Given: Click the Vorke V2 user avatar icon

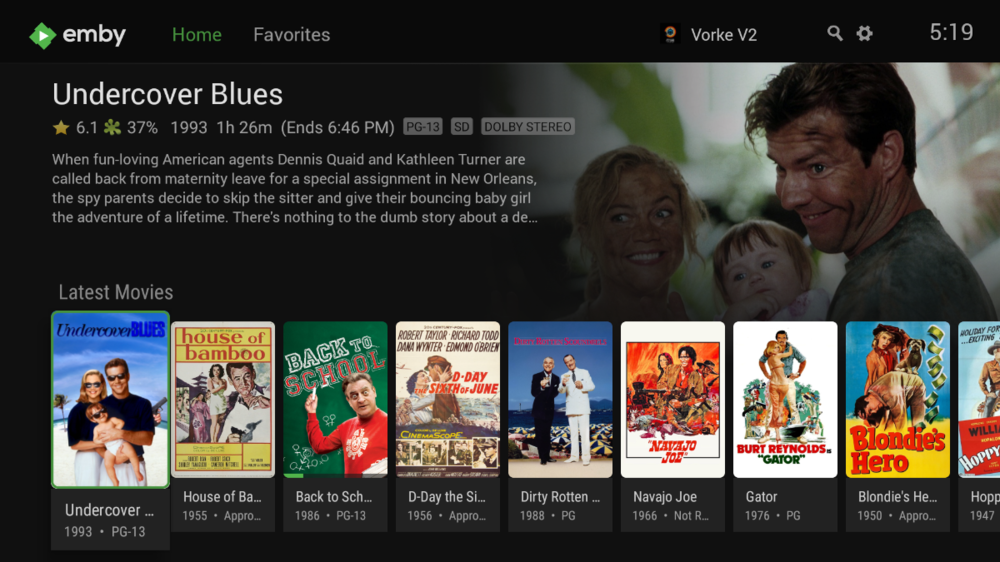Looking at the screenshot, I should (x=670, y=34).
